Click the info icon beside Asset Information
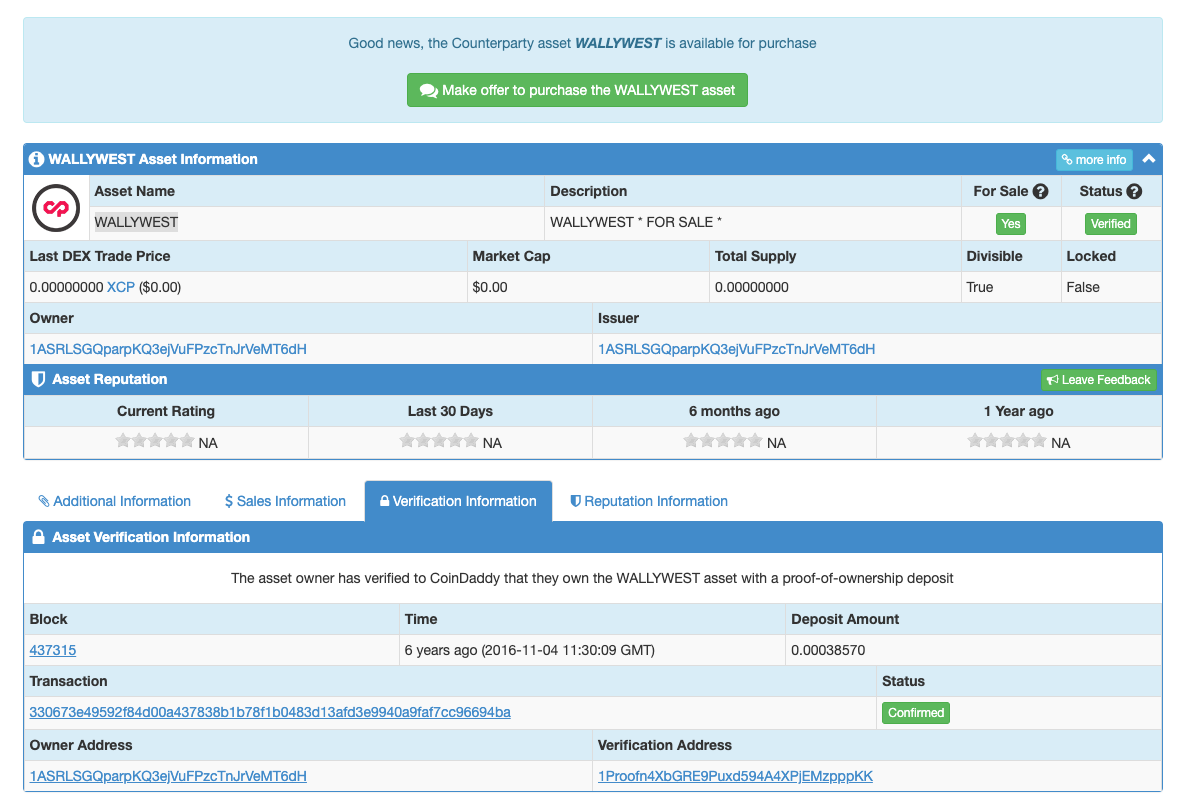 tap(36, 159)
